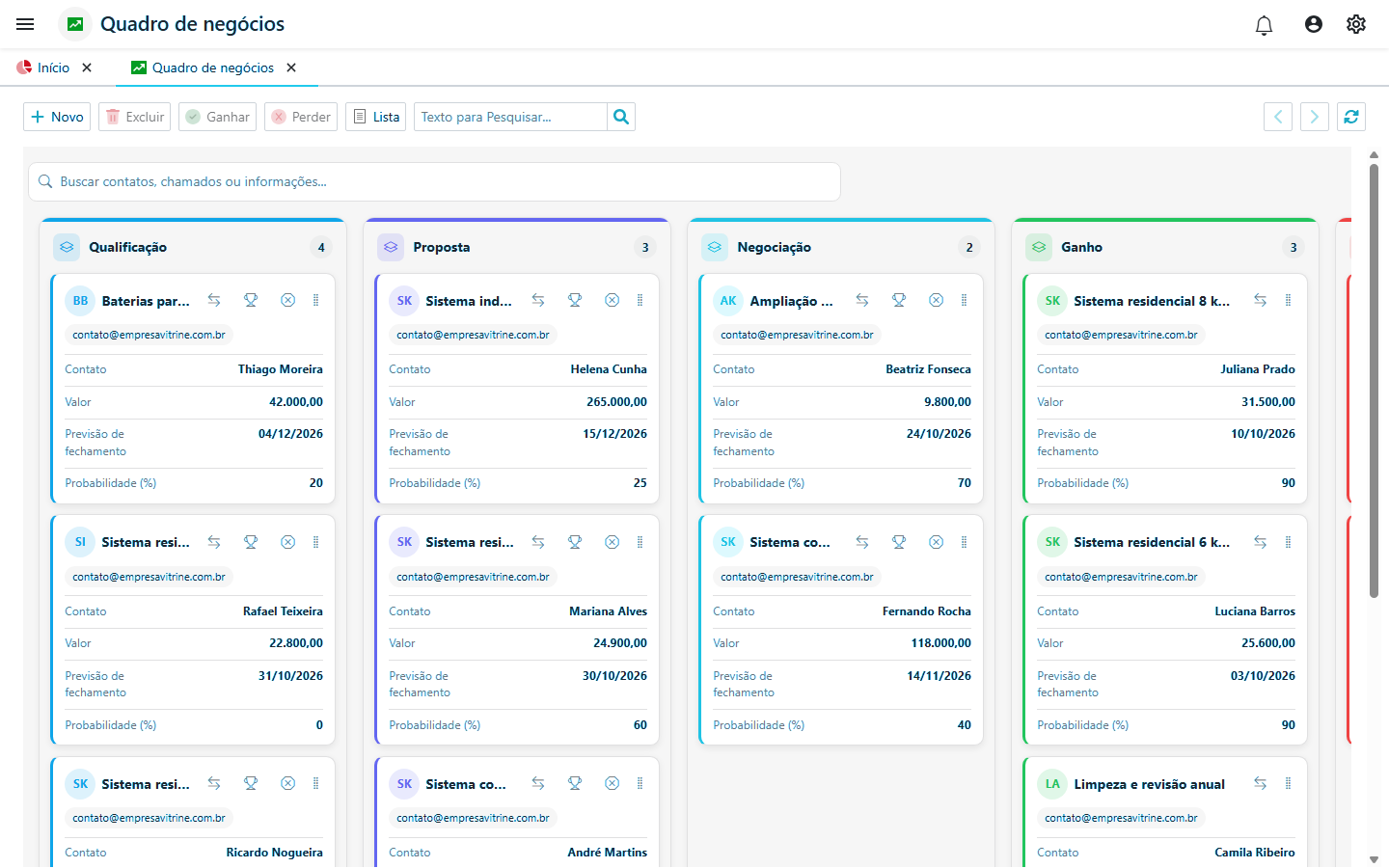The width and height of the screenshot is (1389, 868).
Task: Transfer Sistema residencial 8 k... card
Action: (1260, 300)
